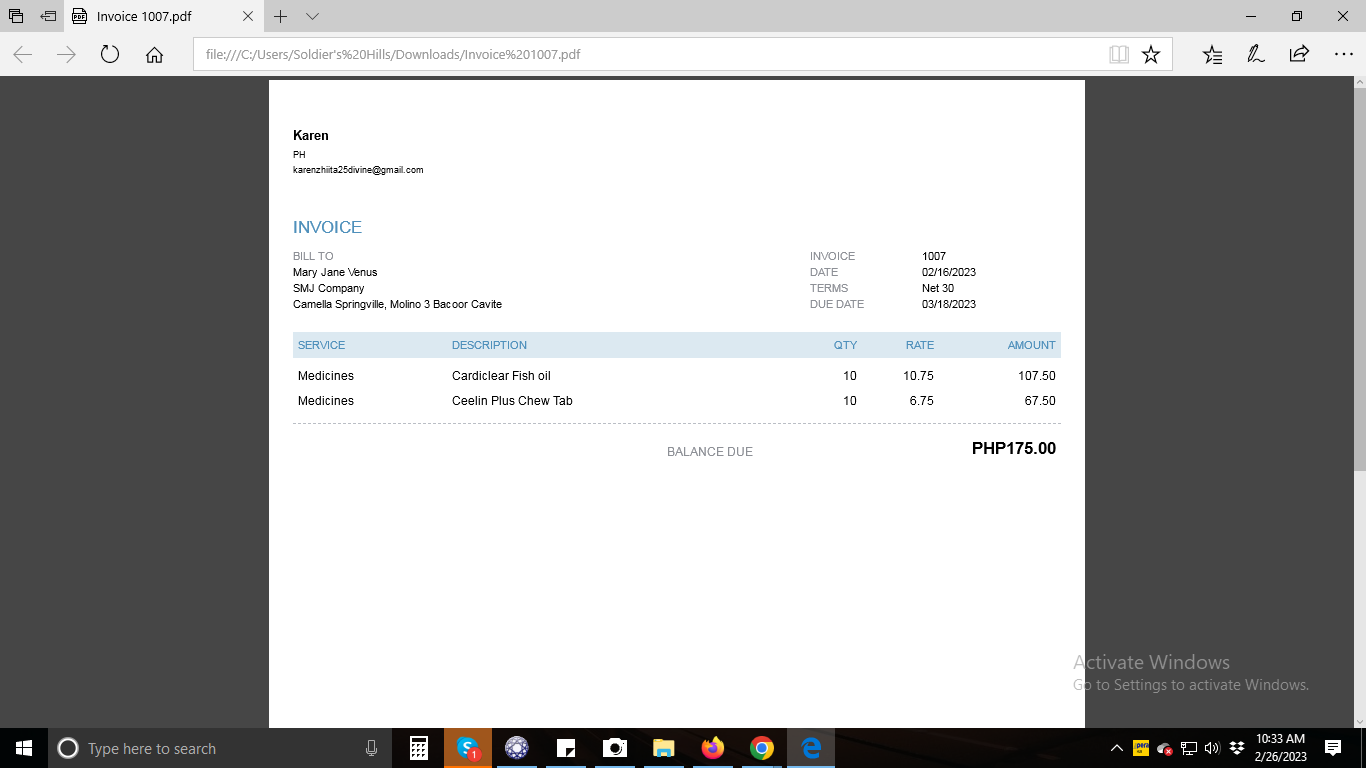This screenshot has width=1366, height=768.
Task: Click the INVOICE heading
Action: coord(327,227)
